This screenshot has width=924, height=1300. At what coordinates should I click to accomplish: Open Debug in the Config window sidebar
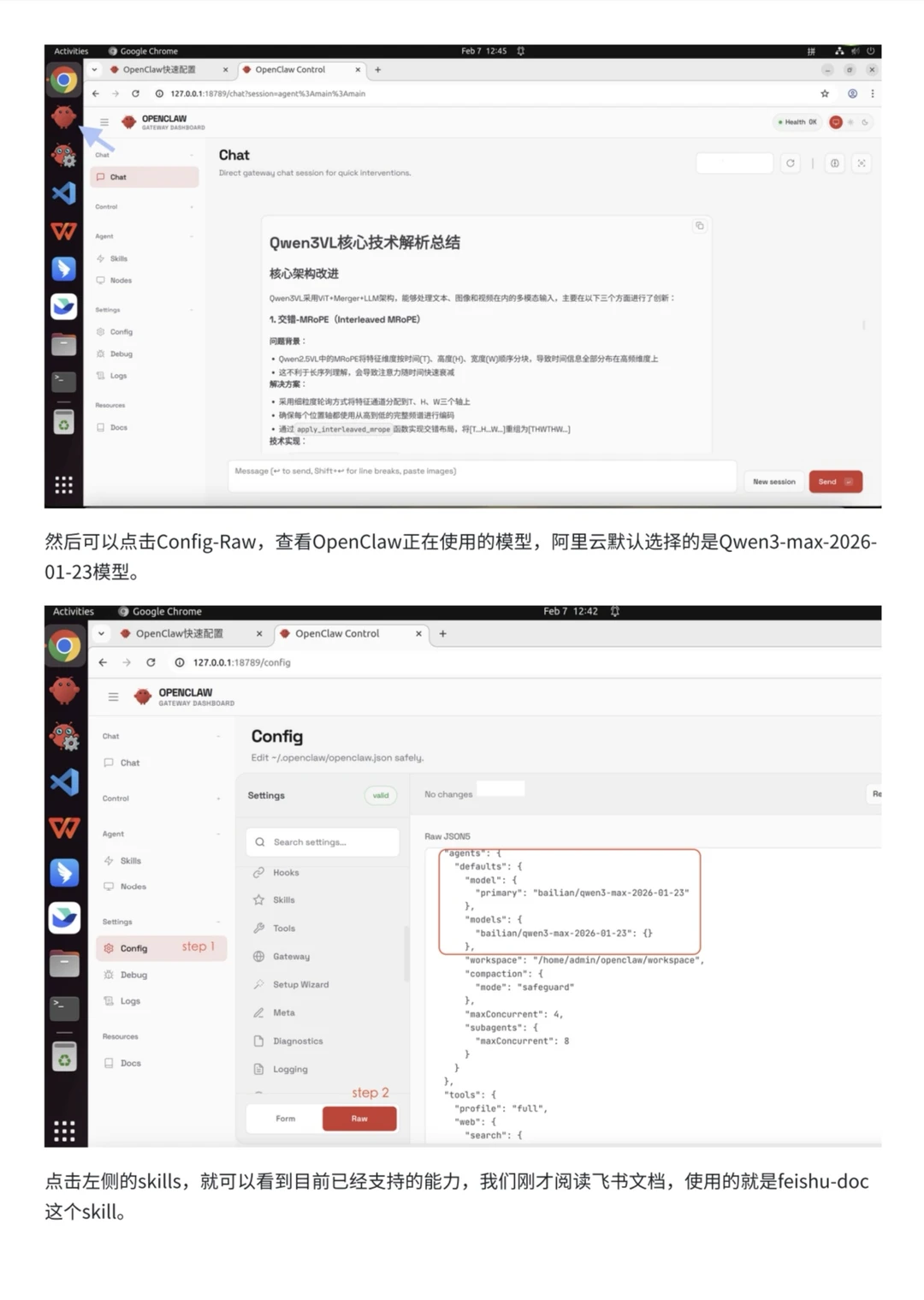pos(161,975)
